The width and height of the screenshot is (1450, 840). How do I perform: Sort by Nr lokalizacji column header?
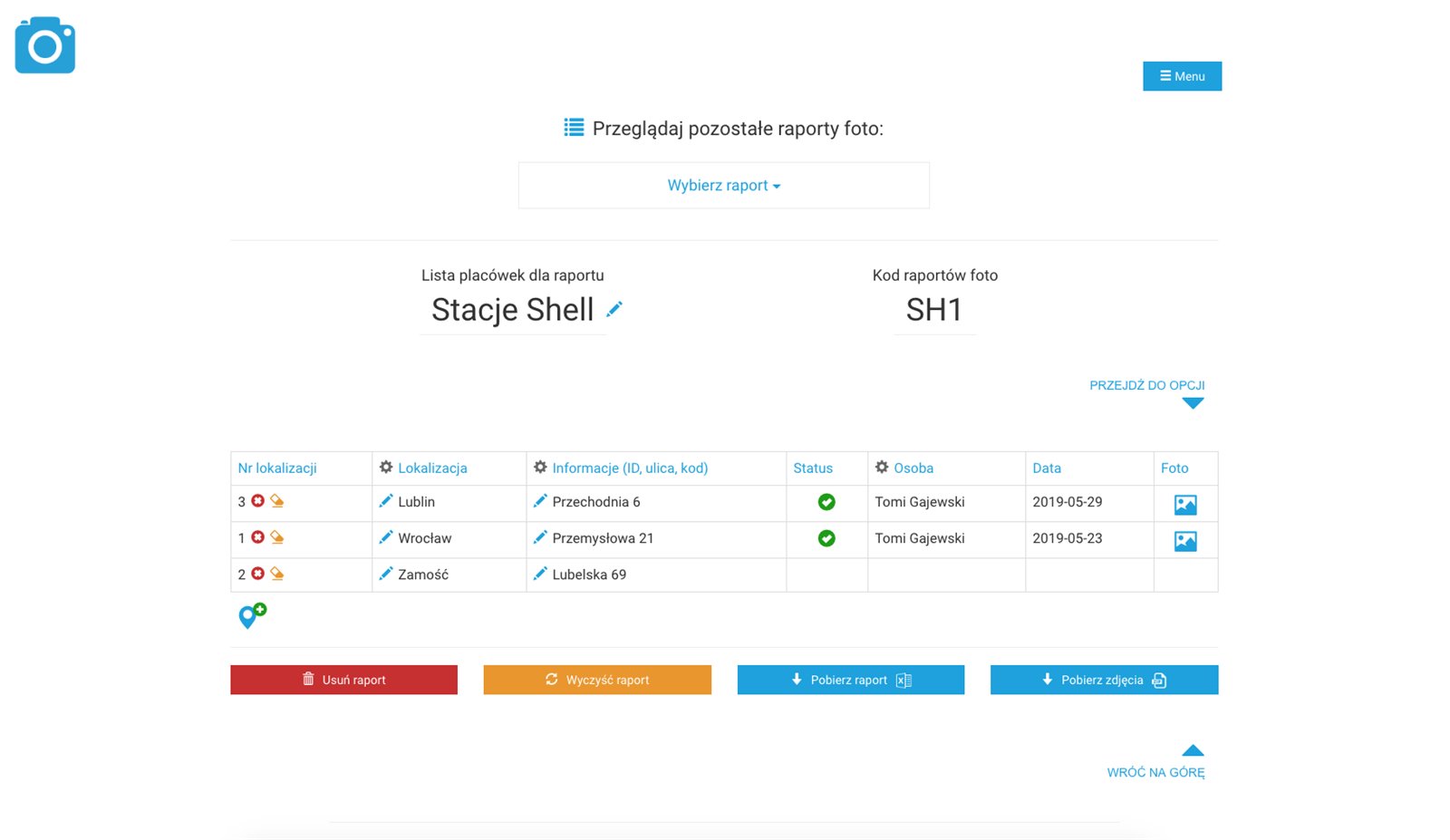click(277, 468)
